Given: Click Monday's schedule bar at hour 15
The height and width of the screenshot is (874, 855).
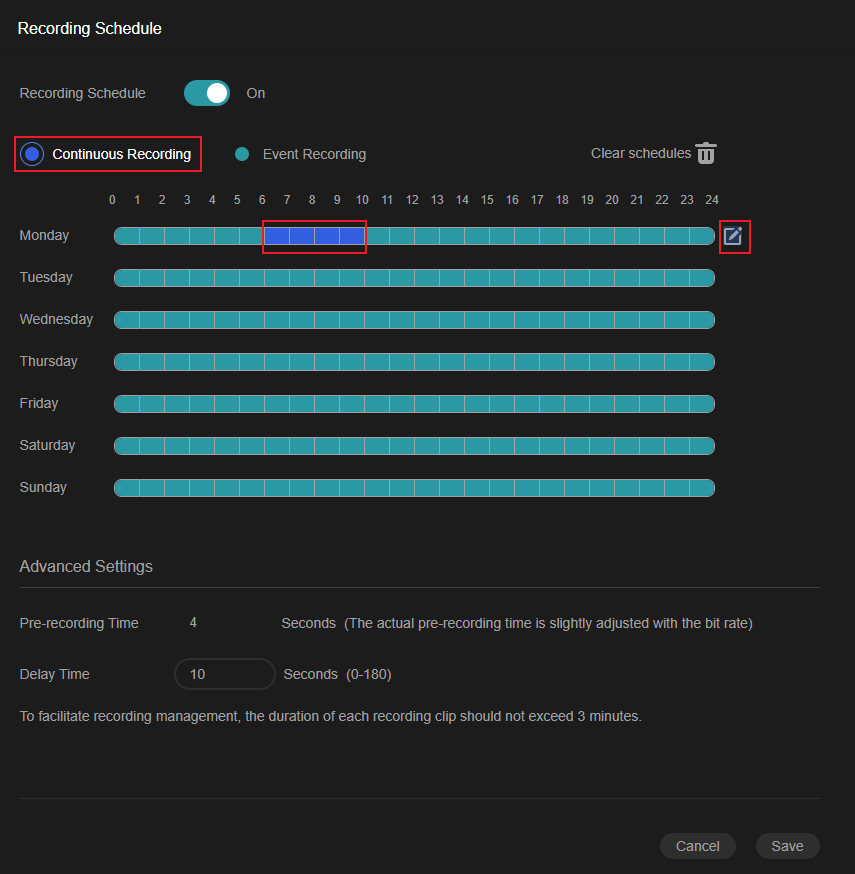Looking at the screenshot, I should [502, 236].
